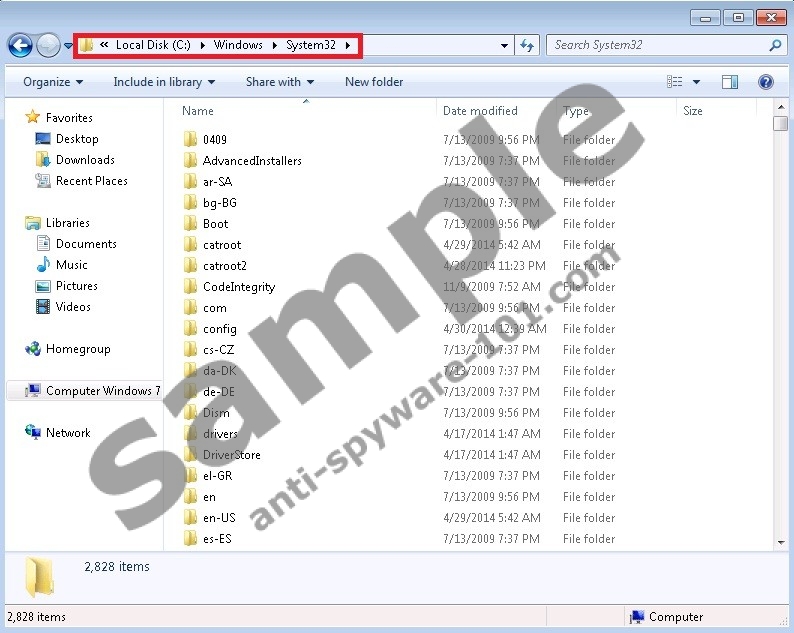This screenshot has width=794, height=633.
Task: Select the AdvancedInstallers folder
Action: (x=252, y=161)
